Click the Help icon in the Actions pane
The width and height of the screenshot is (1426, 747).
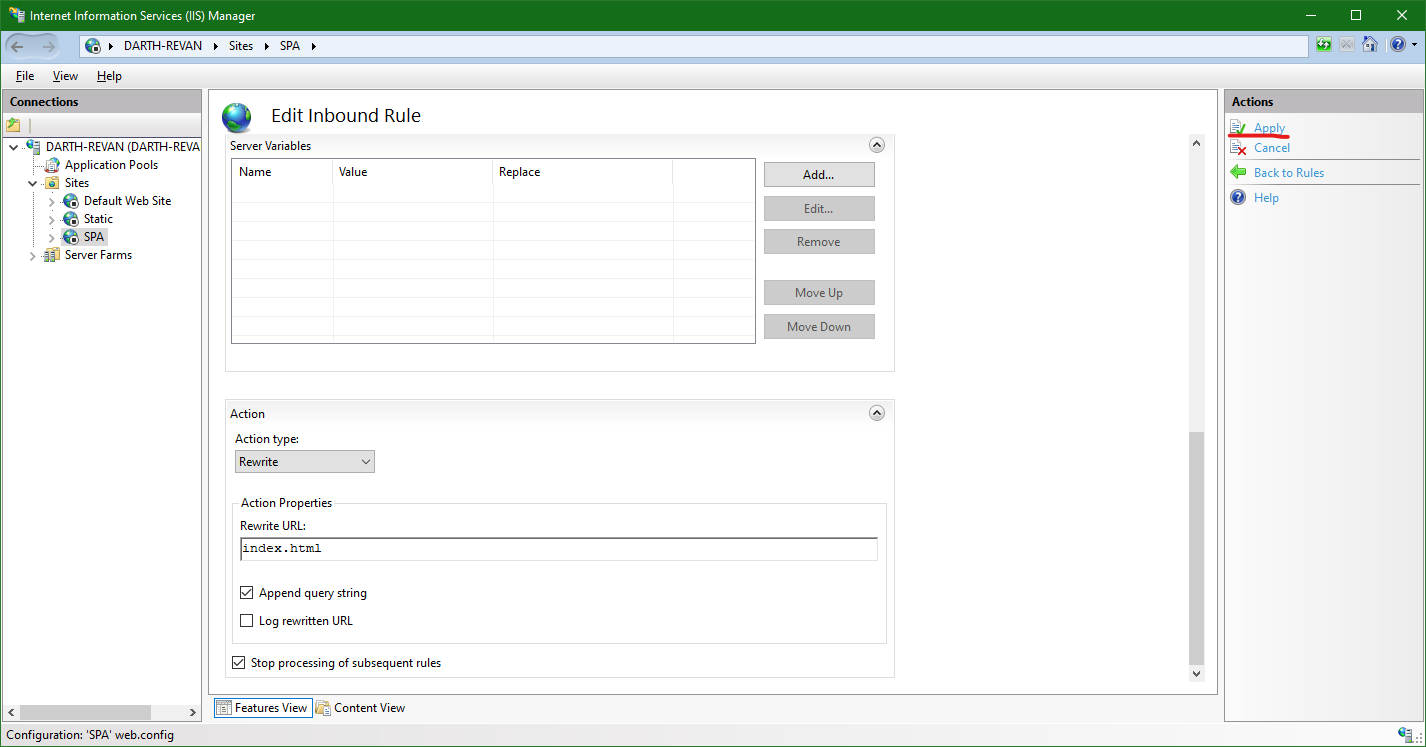pyautogui.click(x=1238, y=197)
